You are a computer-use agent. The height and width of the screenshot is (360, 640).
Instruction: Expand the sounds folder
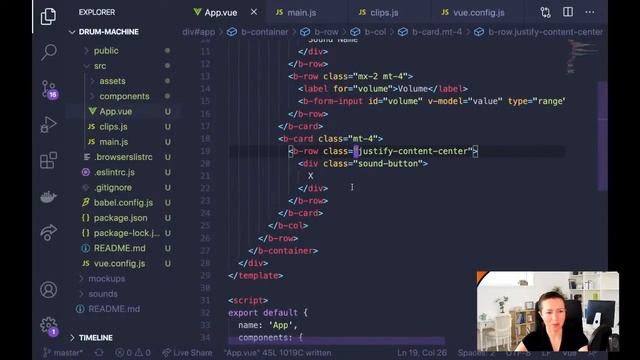102,293
